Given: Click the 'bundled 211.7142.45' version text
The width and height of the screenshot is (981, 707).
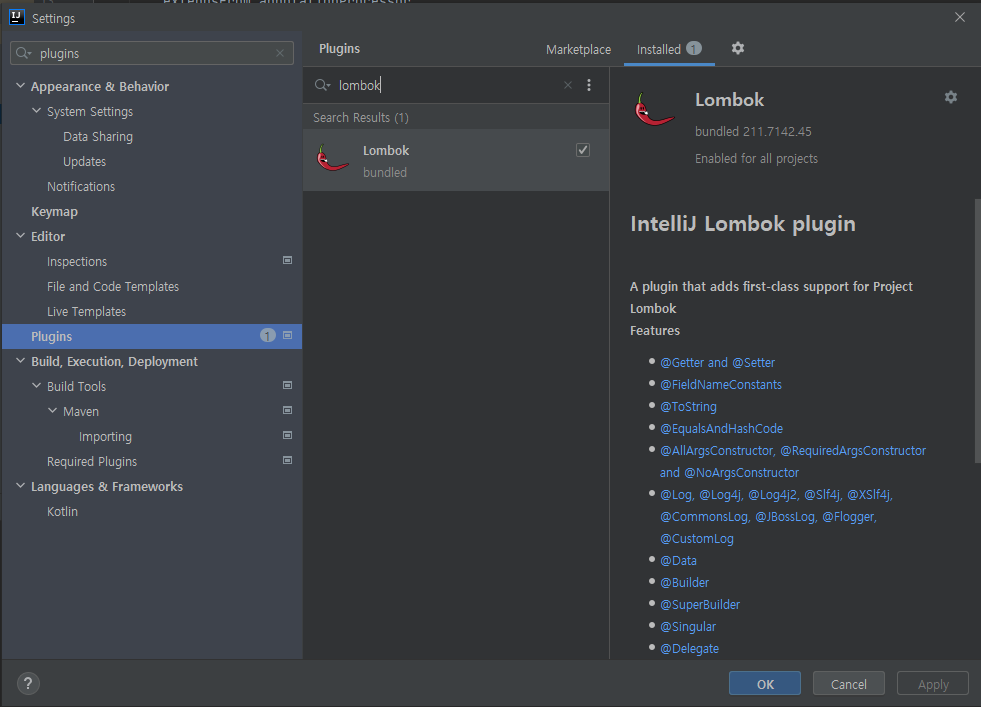Looking at the screenshot, I should tap(753, 131).
